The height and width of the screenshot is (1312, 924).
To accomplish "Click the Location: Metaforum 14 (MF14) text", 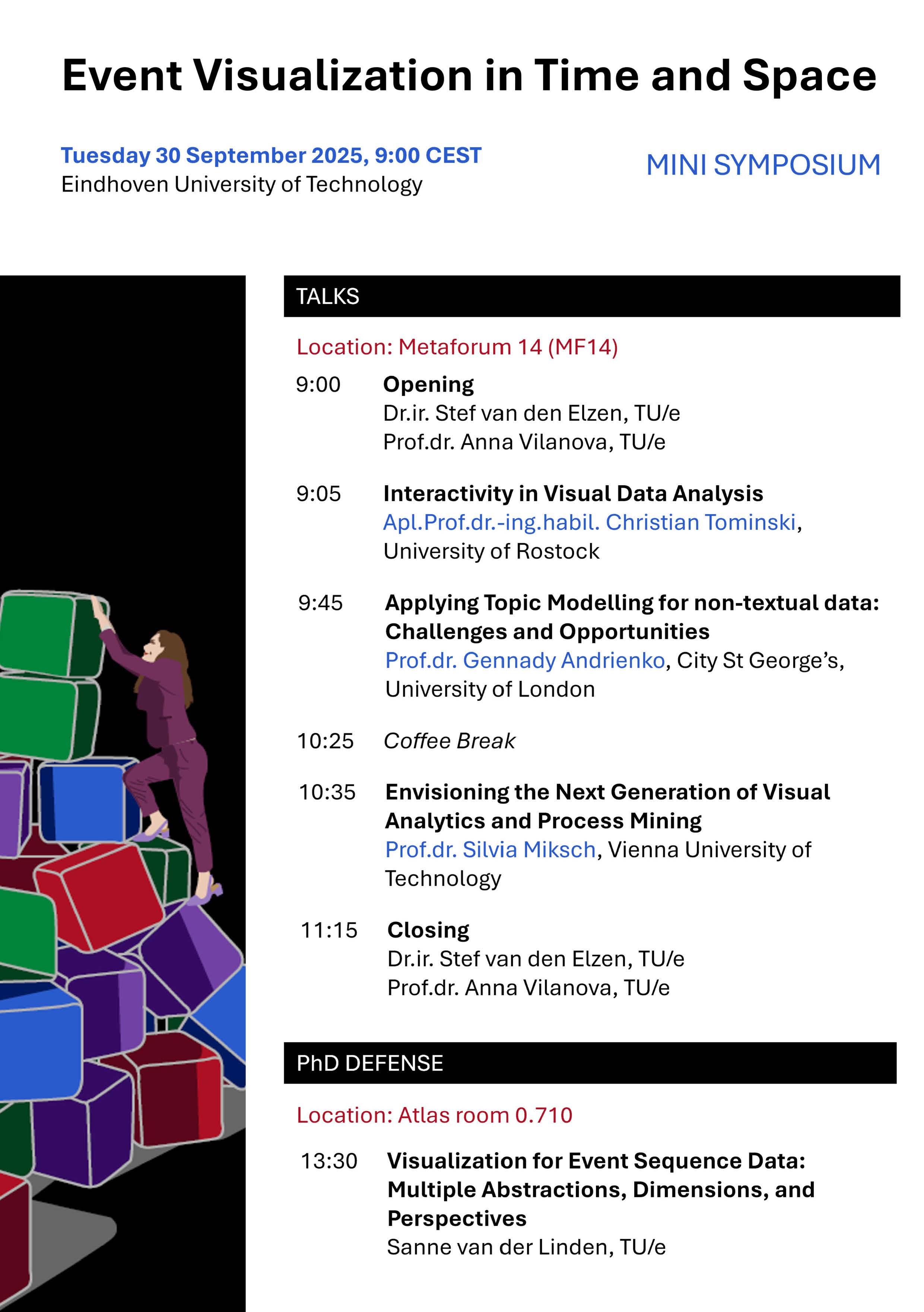I will coord(457,347).
